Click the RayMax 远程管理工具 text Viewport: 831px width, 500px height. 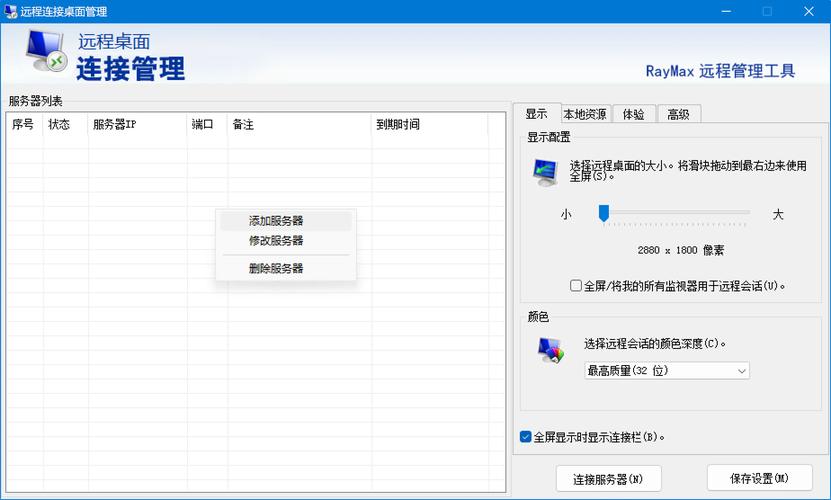(x=720, y=71)
